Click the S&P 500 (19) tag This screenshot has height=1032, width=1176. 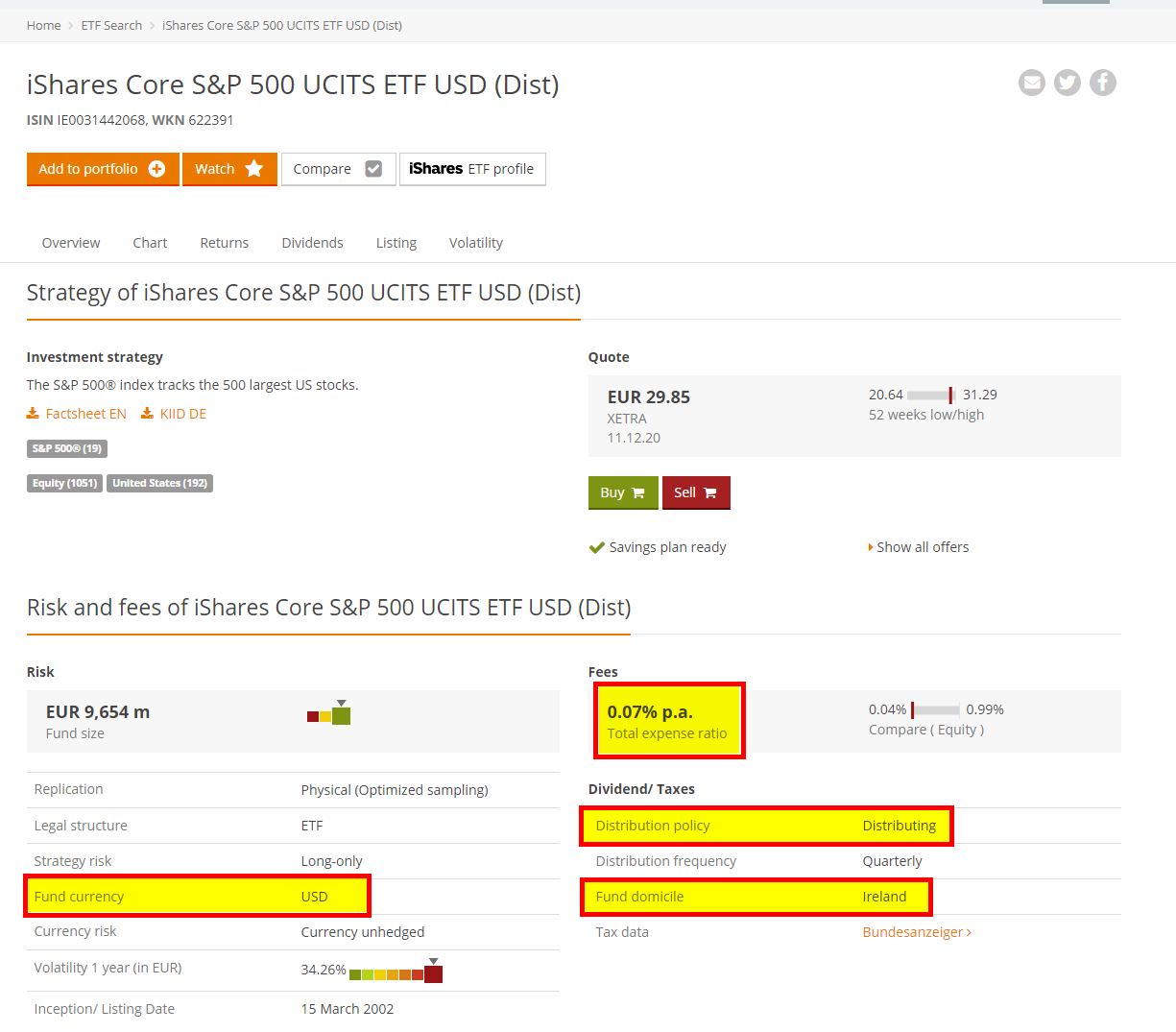click(x=67, y=448)
